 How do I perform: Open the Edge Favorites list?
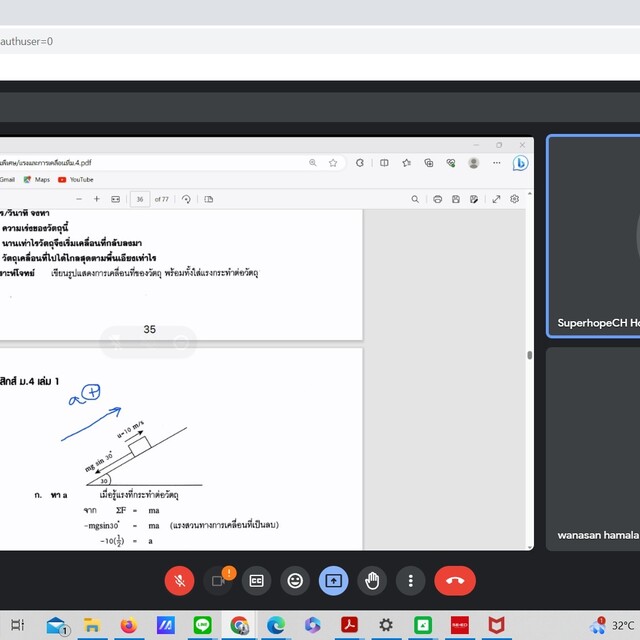pos(407,163)
